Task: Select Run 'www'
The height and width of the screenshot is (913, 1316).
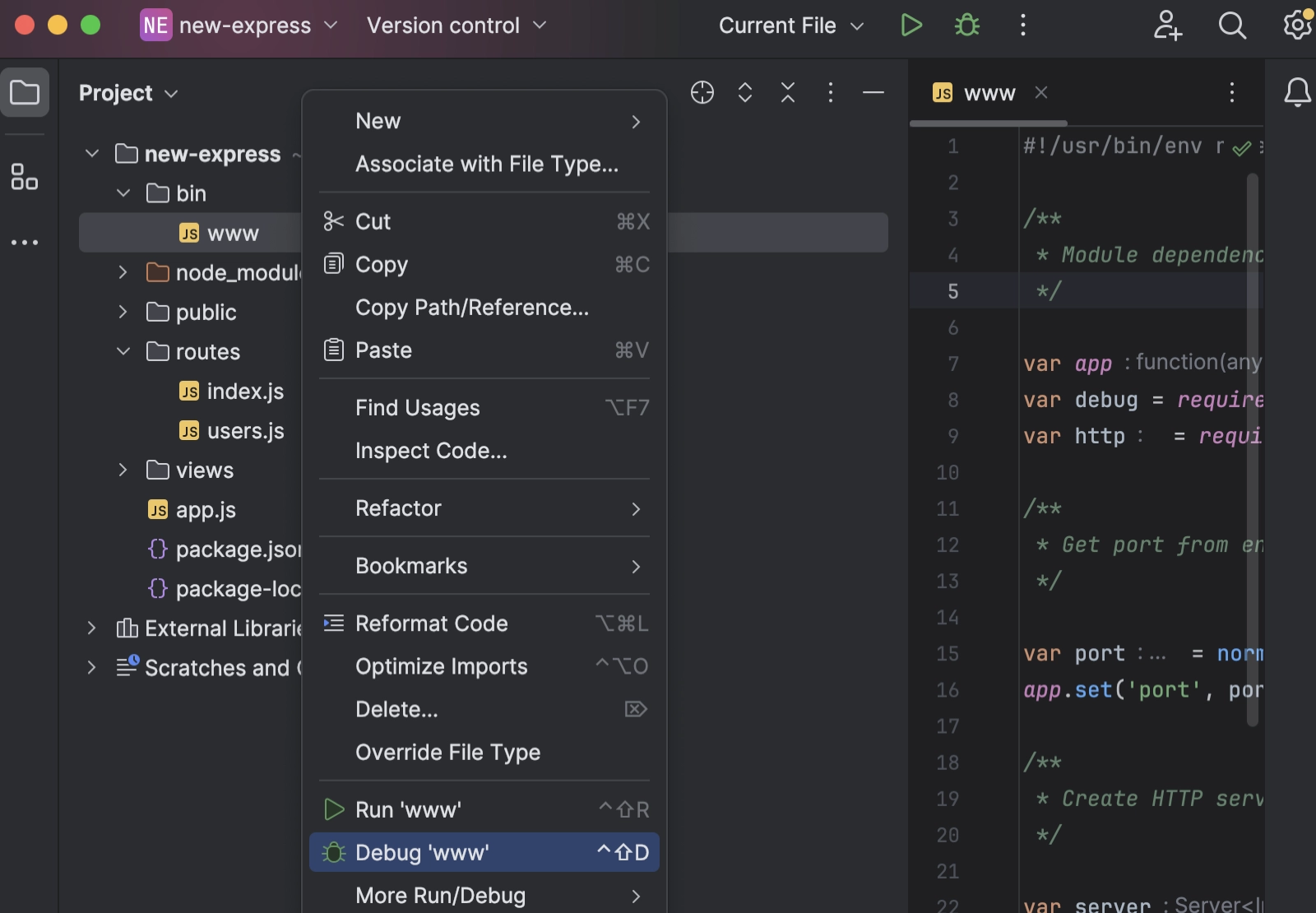Action: tap(484, 809)
